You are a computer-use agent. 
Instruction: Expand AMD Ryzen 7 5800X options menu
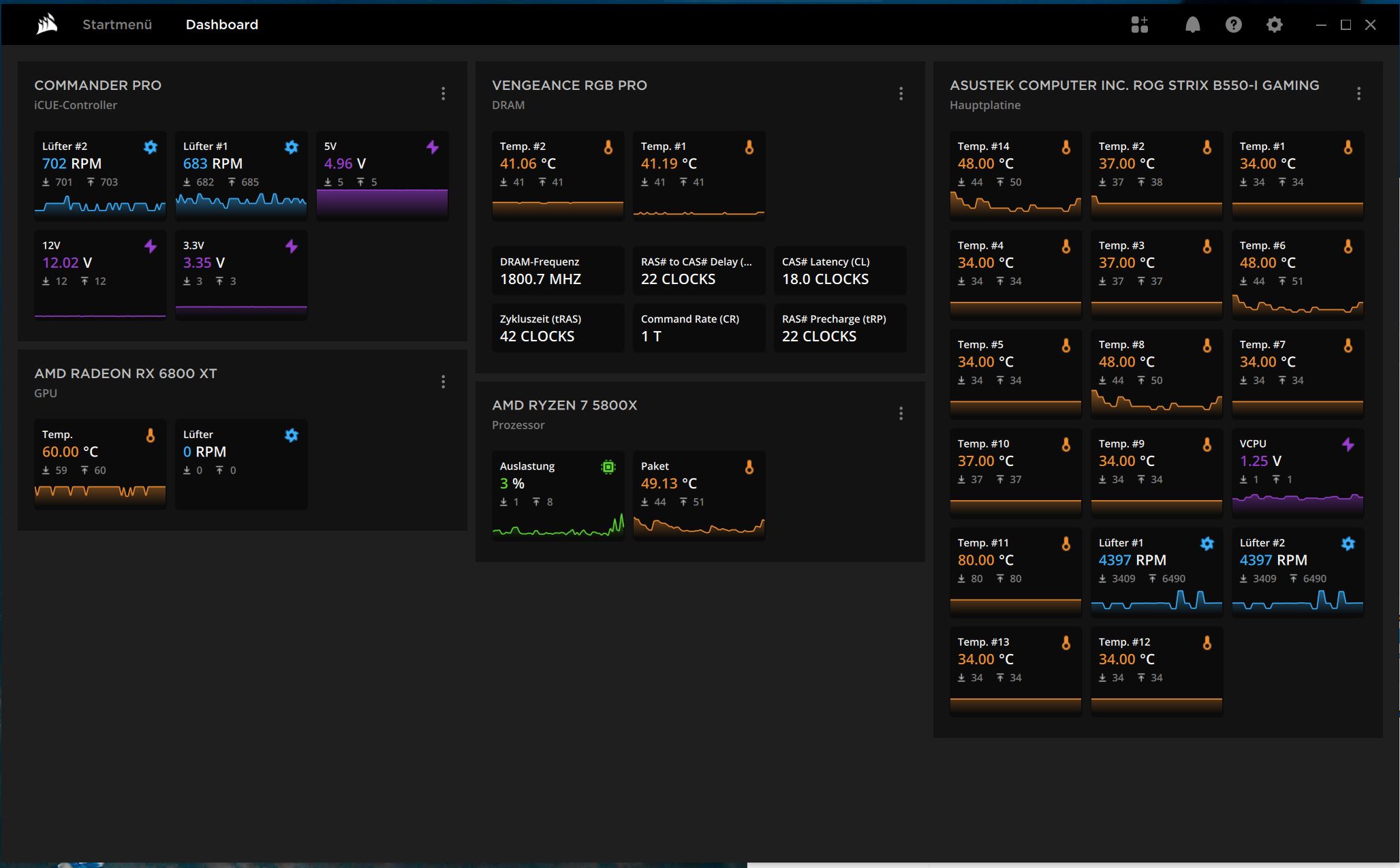901,414
